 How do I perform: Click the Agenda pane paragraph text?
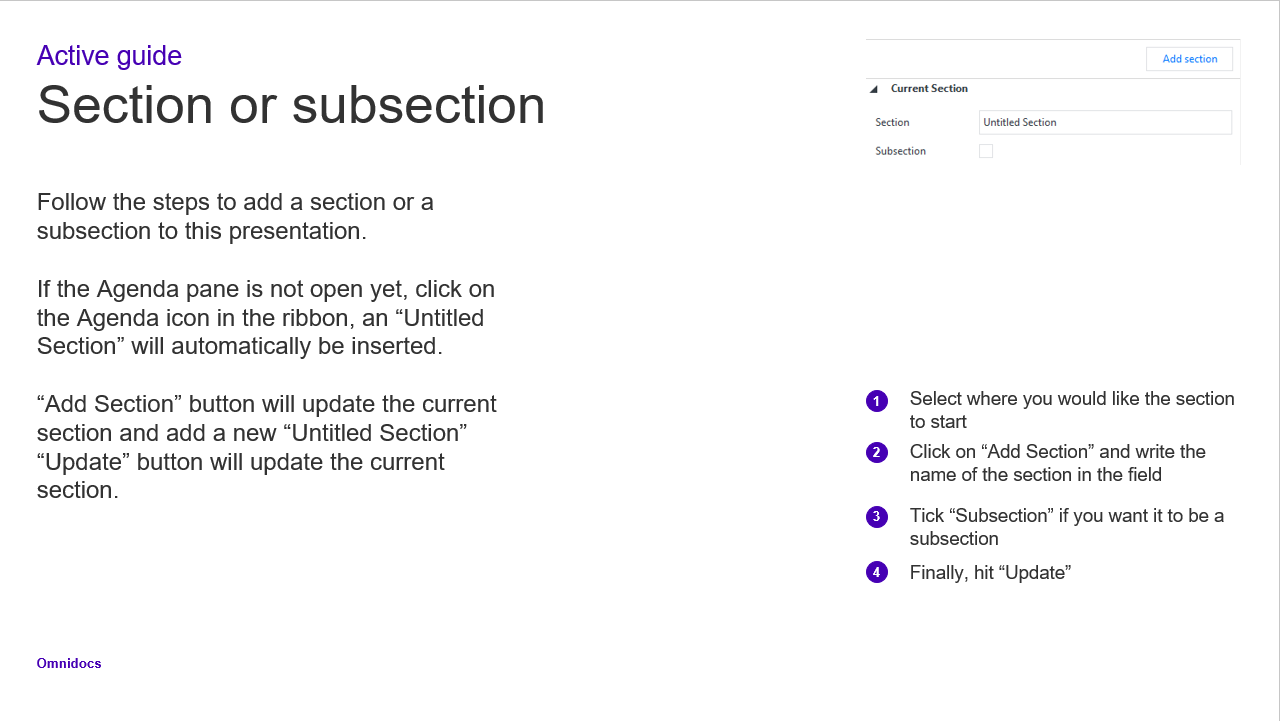[x=266, y=318]
